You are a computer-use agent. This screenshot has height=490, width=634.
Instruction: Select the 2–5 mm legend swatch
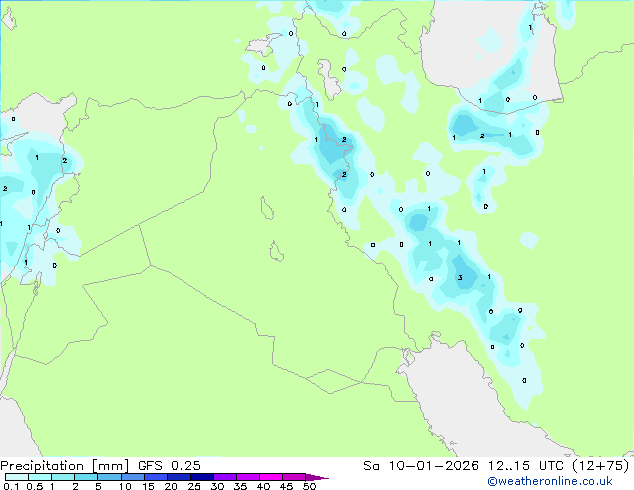tap(86, 477)
